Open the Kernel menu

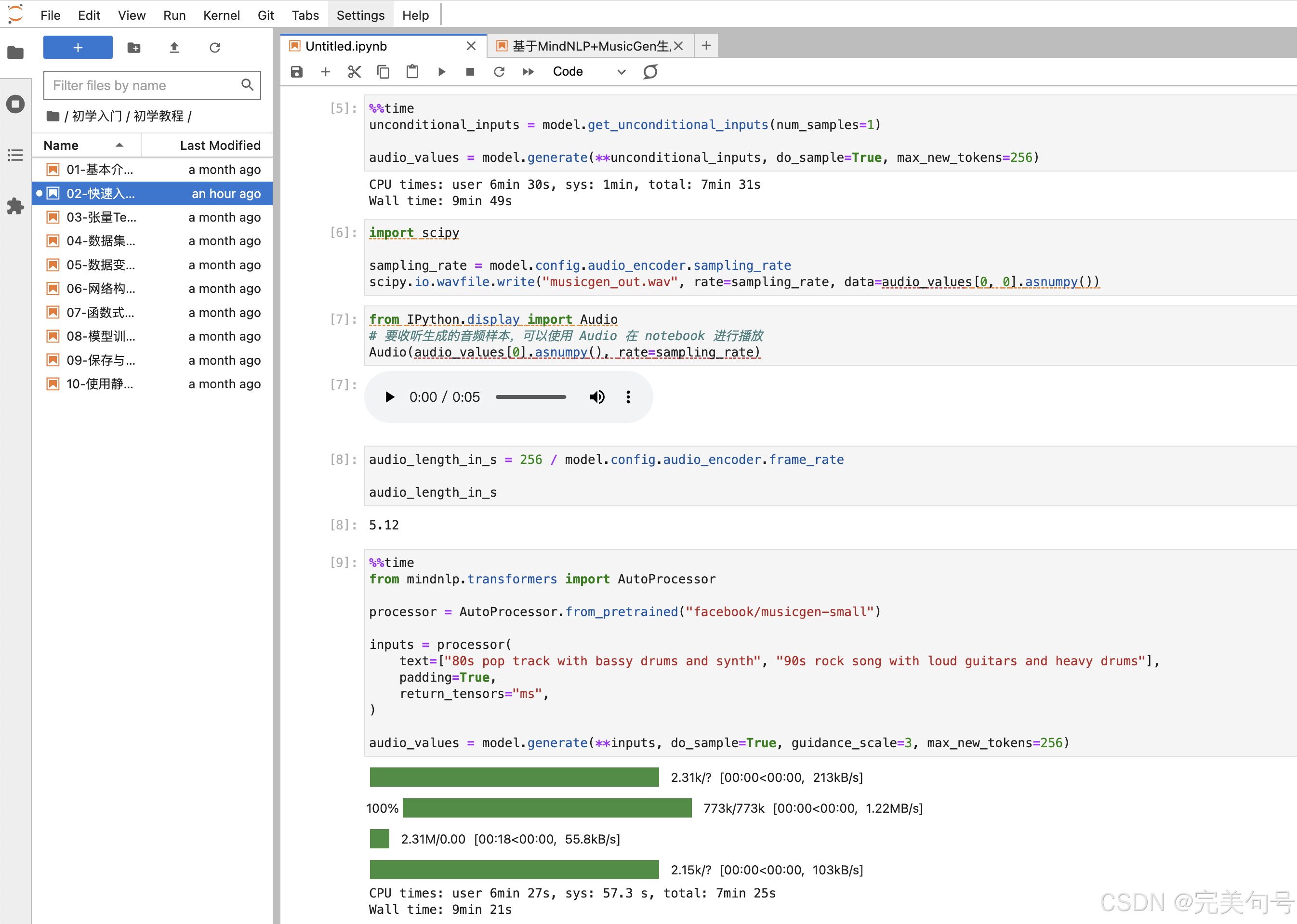click(x=221, y=14)
